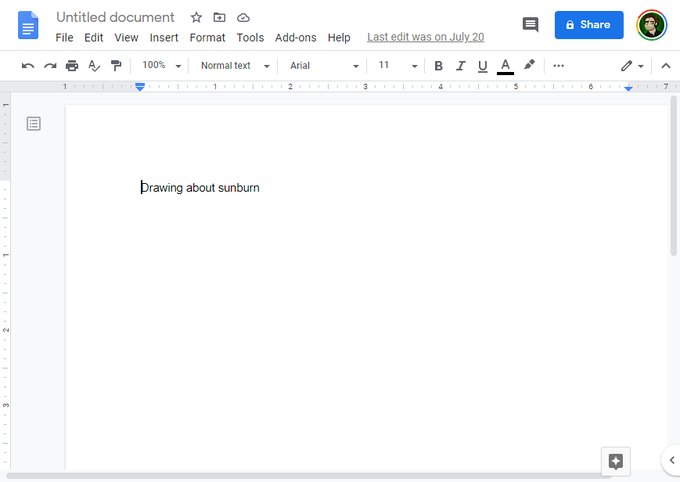Screen dimensions: 680x482
Task: Show the document outline icon
Action: point(33,124)
